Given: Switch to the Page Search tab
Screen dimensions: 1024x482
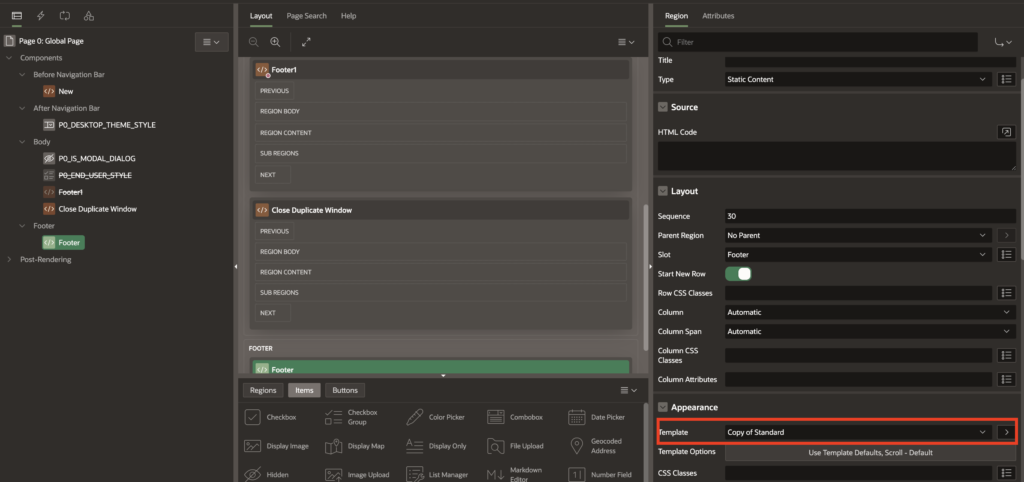Looking at the screenshot, I should pyautogui.click(x=306, y=16).
